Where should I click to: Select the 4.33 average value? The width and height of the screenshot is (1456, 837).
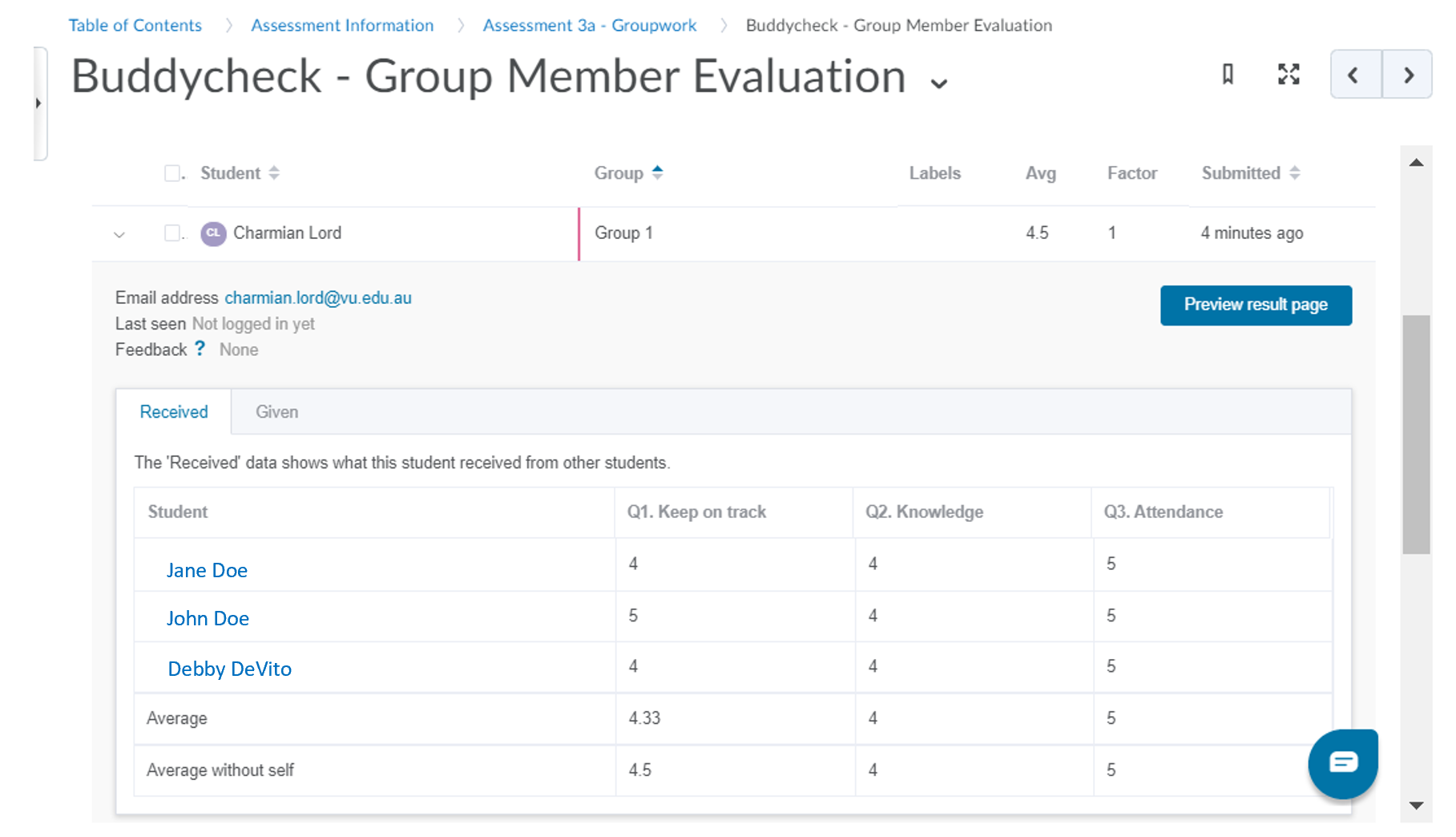(x=644, y=718)
